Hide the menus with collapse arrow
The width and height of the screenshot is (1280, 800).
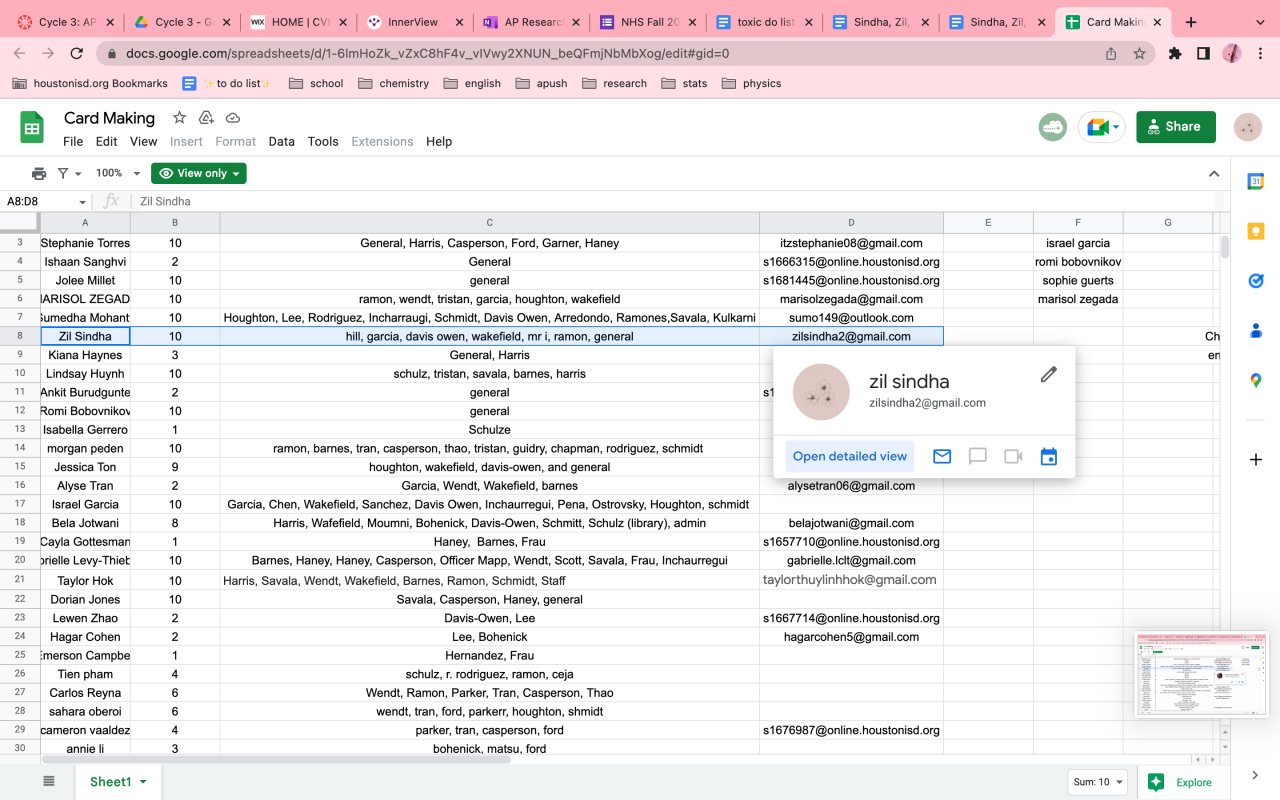click(x=1214, y=173)
